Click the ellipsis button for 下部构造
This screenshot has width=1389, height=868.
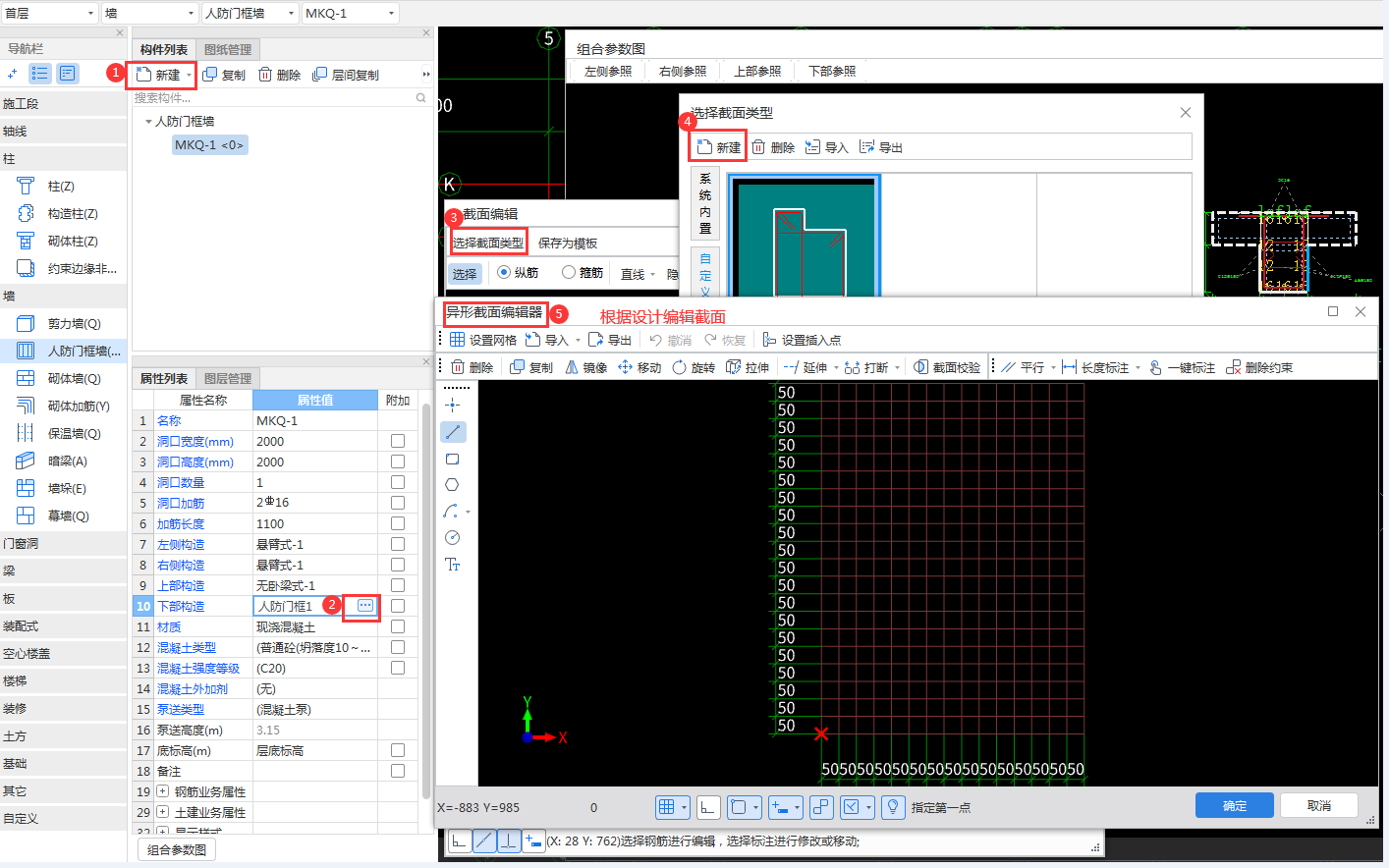pyautogui.click(x=364, y=606)
